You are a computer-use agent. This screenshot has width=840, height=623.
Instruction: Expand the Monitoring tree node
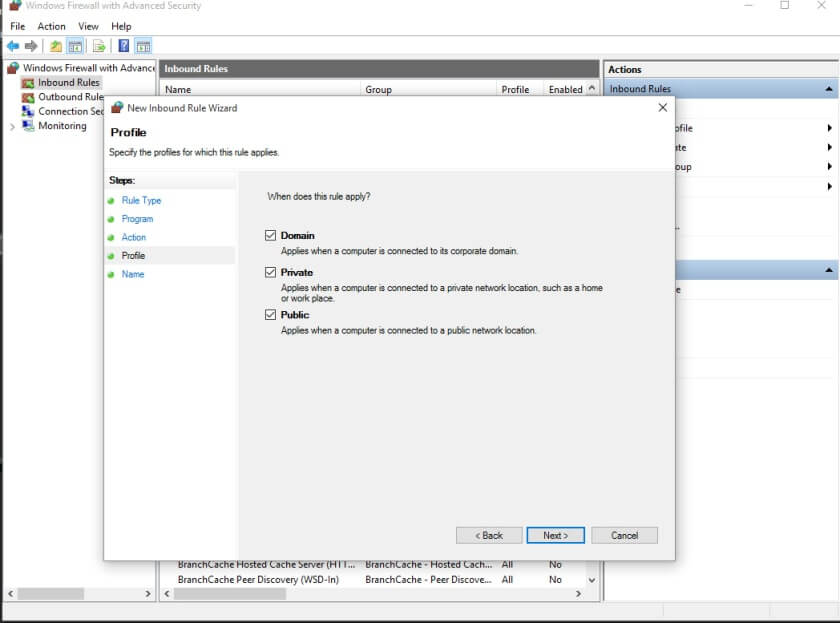[12, 126]
